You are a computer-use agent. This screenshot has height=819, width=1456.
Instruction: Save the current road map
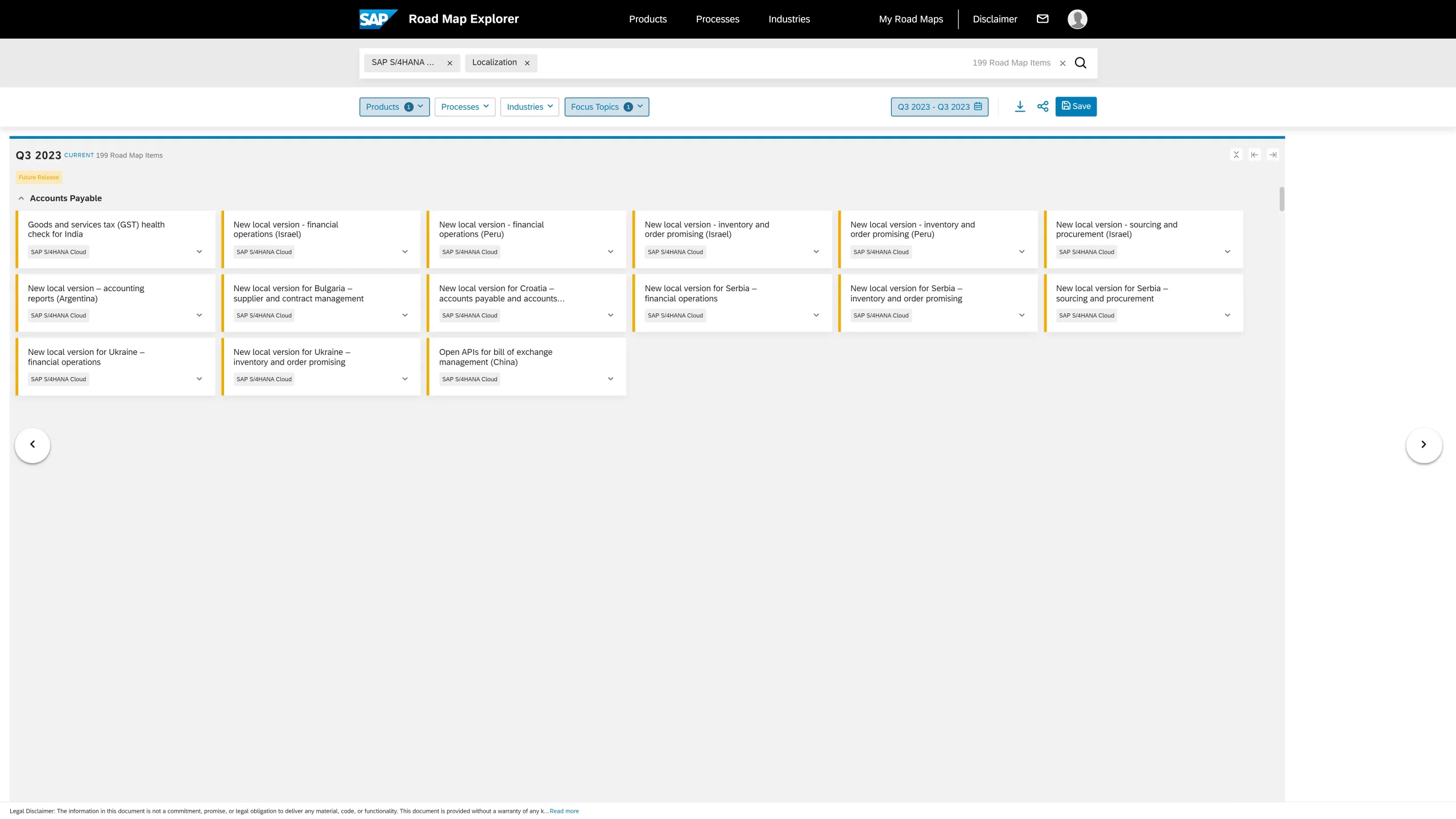[1076, 106]
